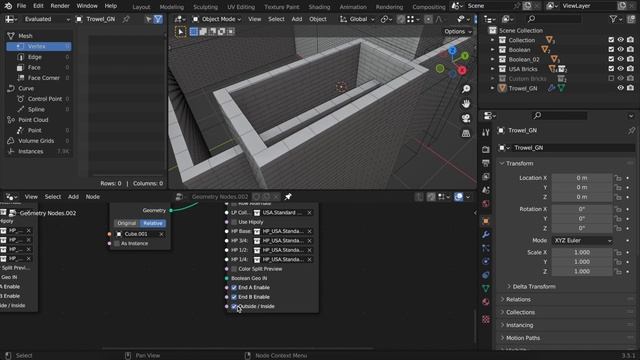Select the box select tool icon
Screen dimensions: 640x360
coord(180,31)
